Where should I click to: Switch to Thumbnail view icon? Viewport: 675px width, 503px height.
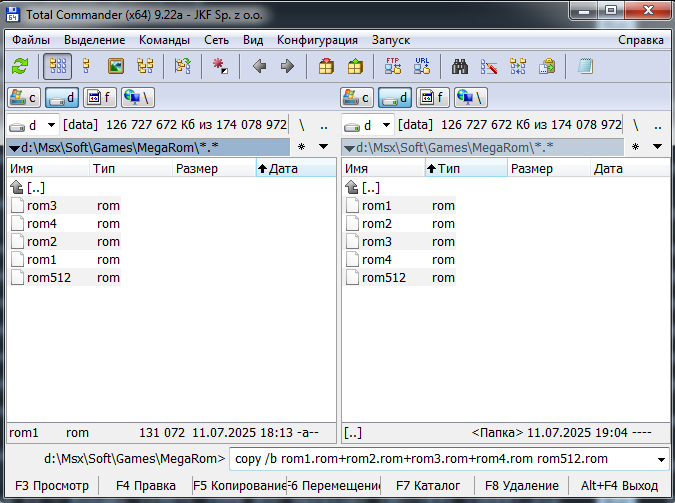116,66
